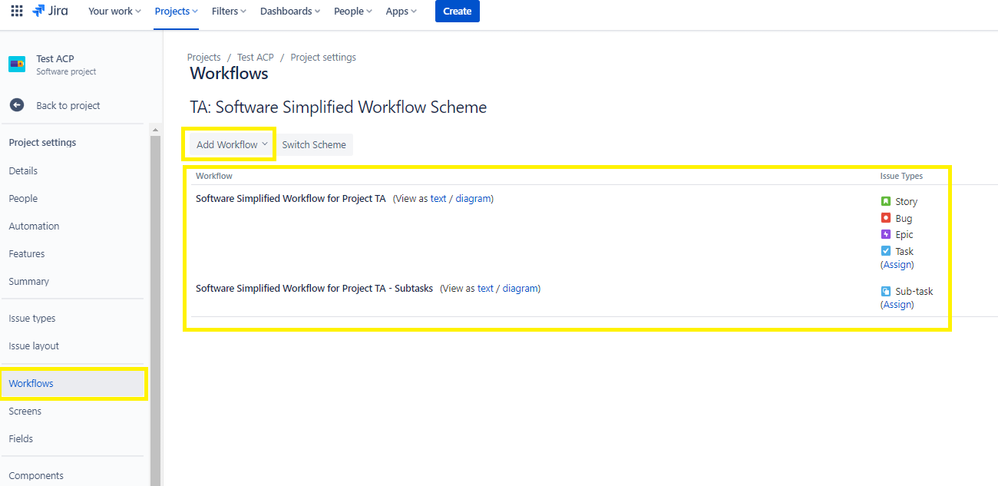This screenshot has height=486, width=998.
Task: Click the Workflows page heading
Action: 229,73
